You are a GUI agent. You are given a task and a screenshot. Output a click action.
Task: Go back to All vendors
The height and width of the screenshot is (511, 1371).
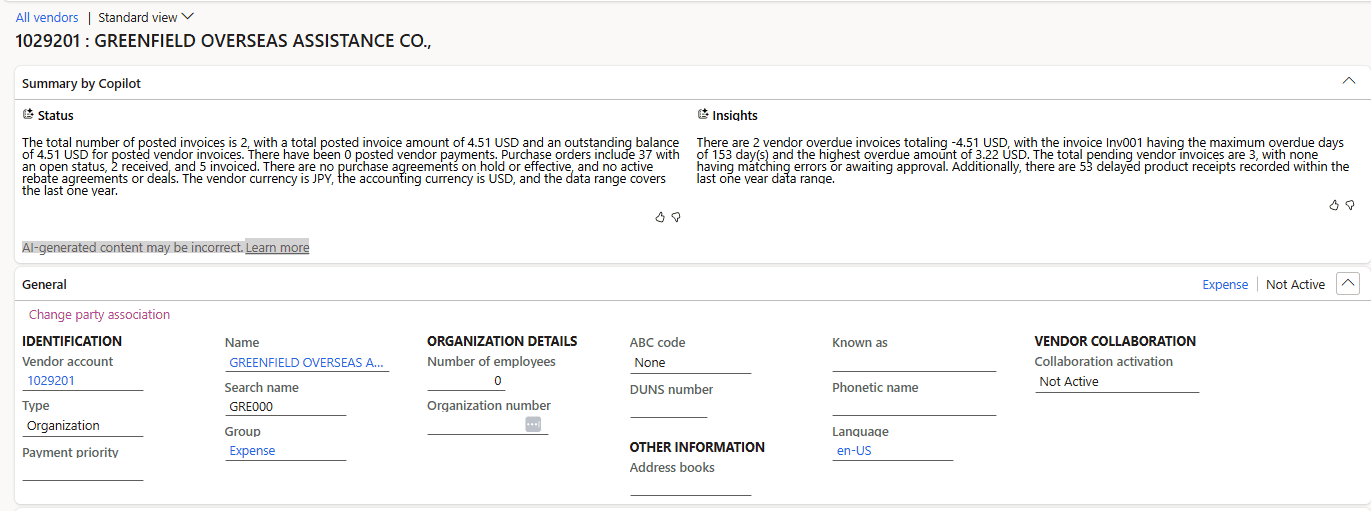(47, 17)
